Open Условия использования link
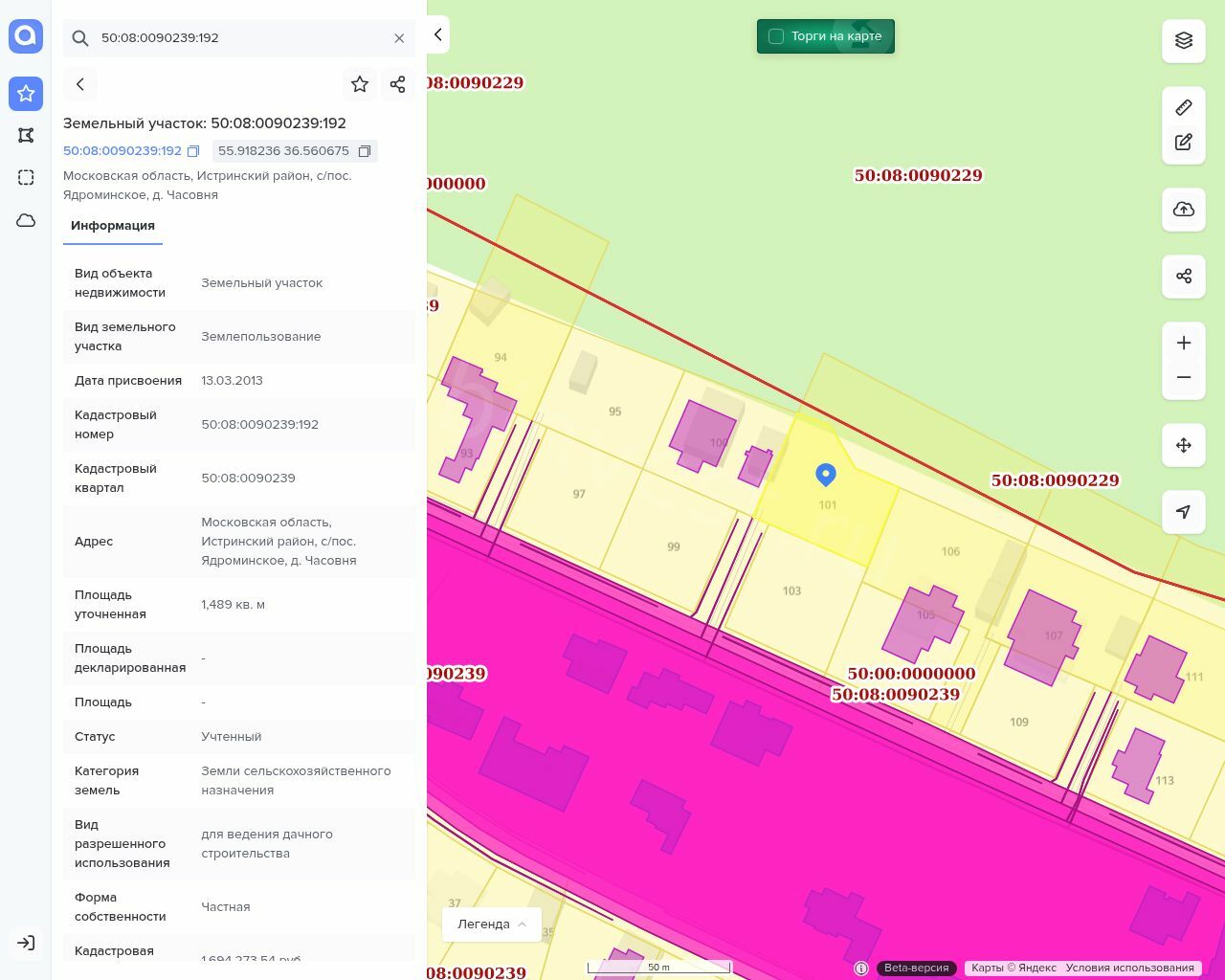This screenshot has width=1225, height=980. tap(1129, 968)
